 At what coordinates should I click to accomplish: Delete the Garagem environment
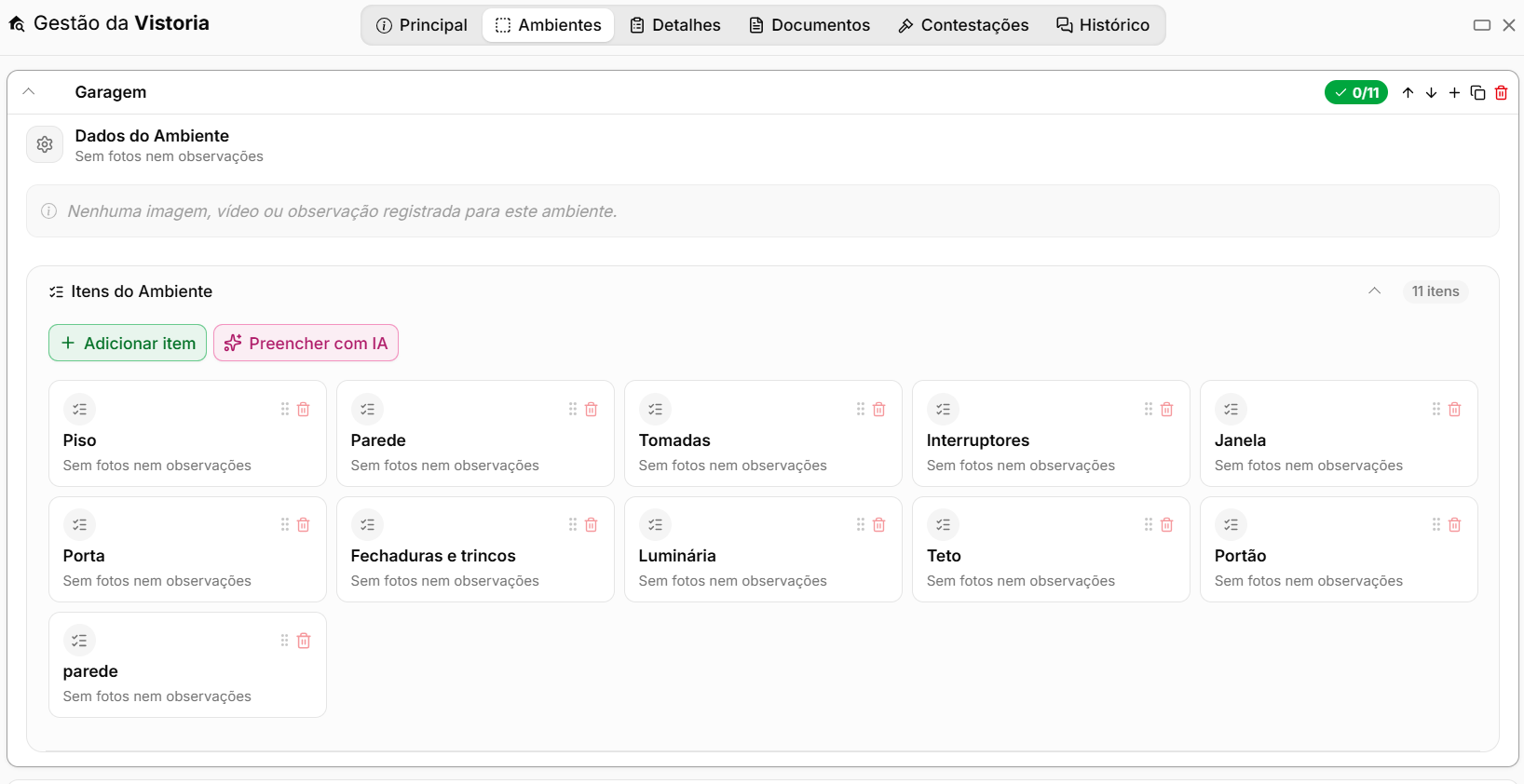(1501, 92)
